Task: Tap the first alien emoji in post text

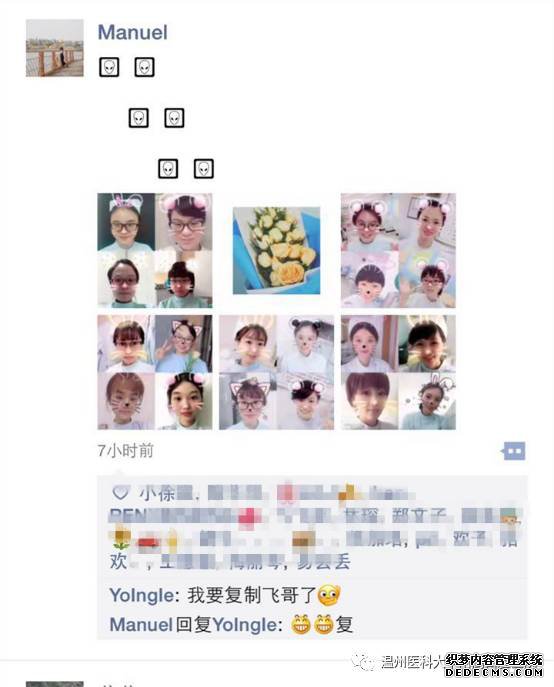Action: click(x=109, y=67)
